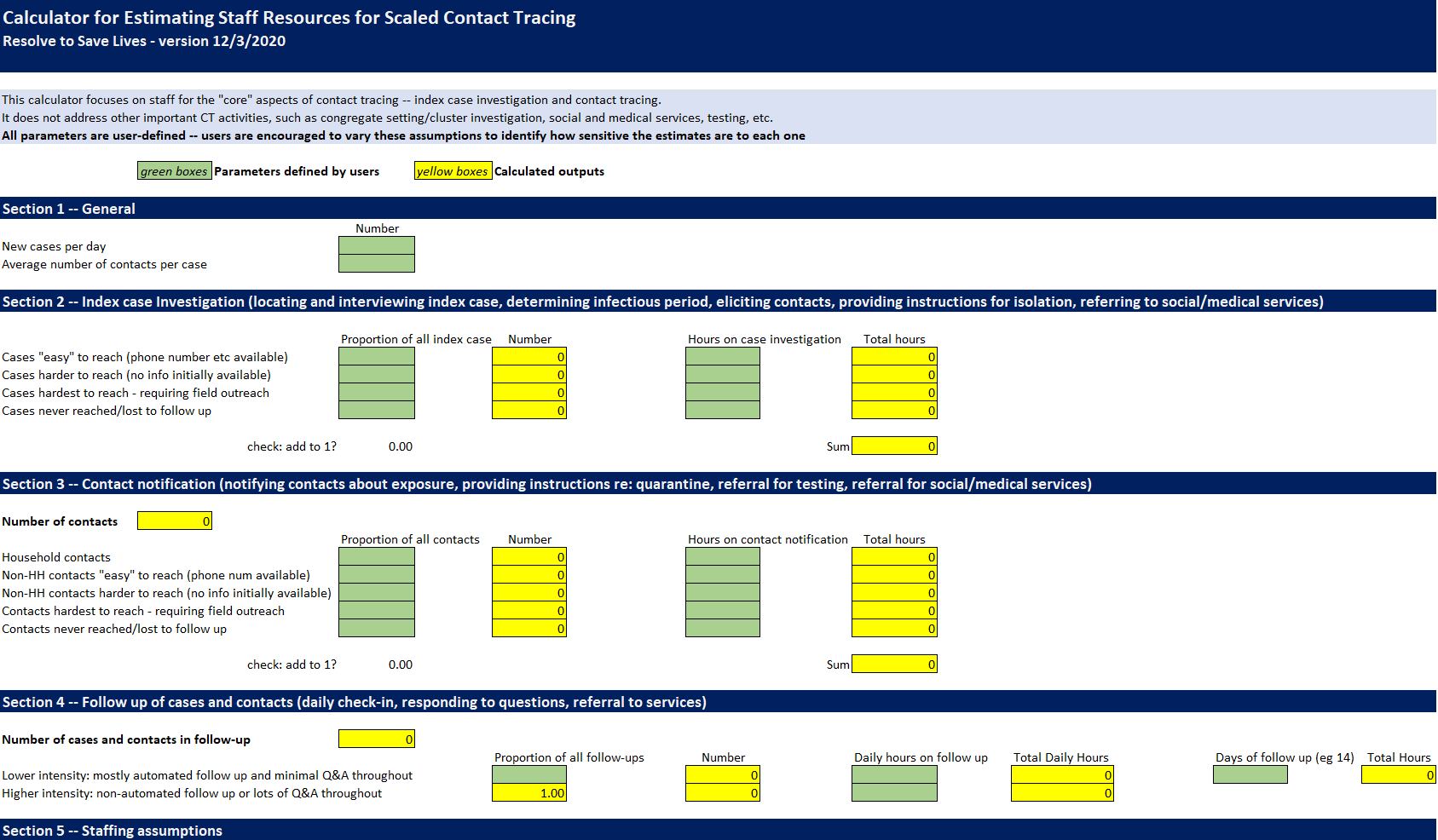
Task: Click the New cases per day input cell
Action: point(376,246)
